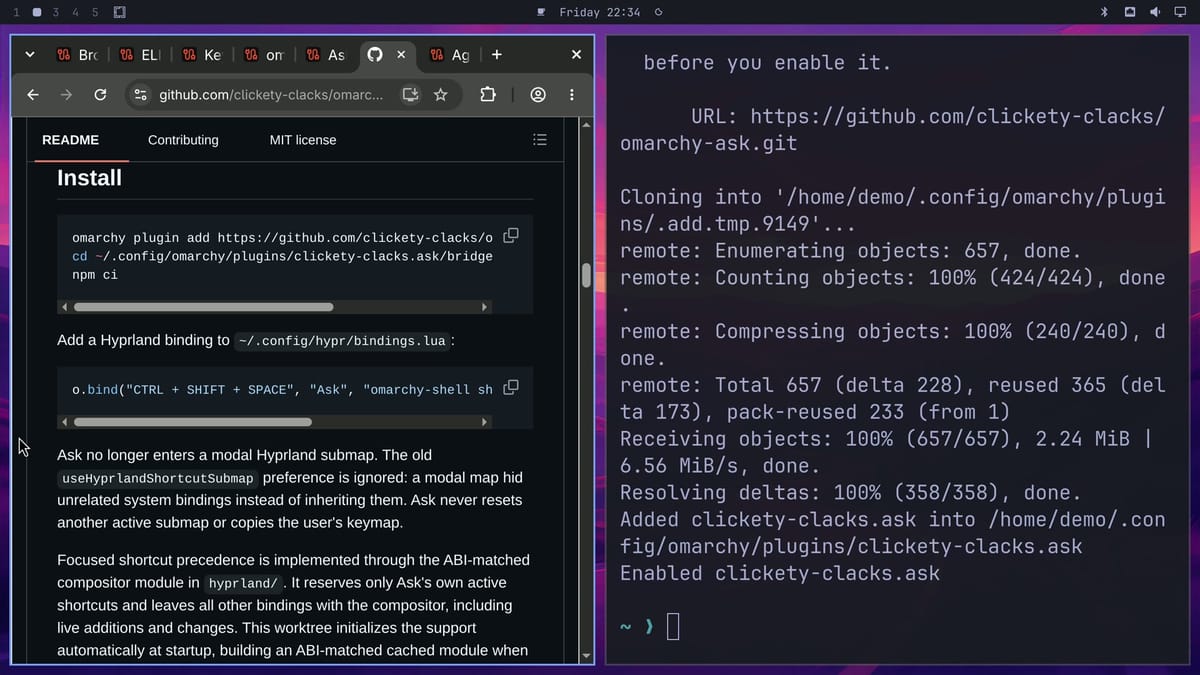Open the browser profile menu
The height and width of the screenshot is (675, 1200).
(538, 95)
